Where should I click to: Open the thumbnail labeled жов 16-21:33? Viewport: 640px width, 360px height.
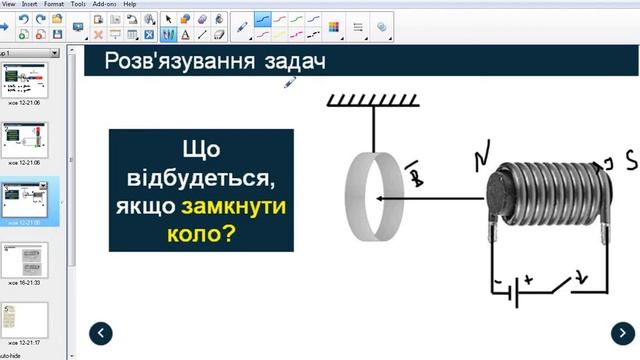click(x=24, y=260)
